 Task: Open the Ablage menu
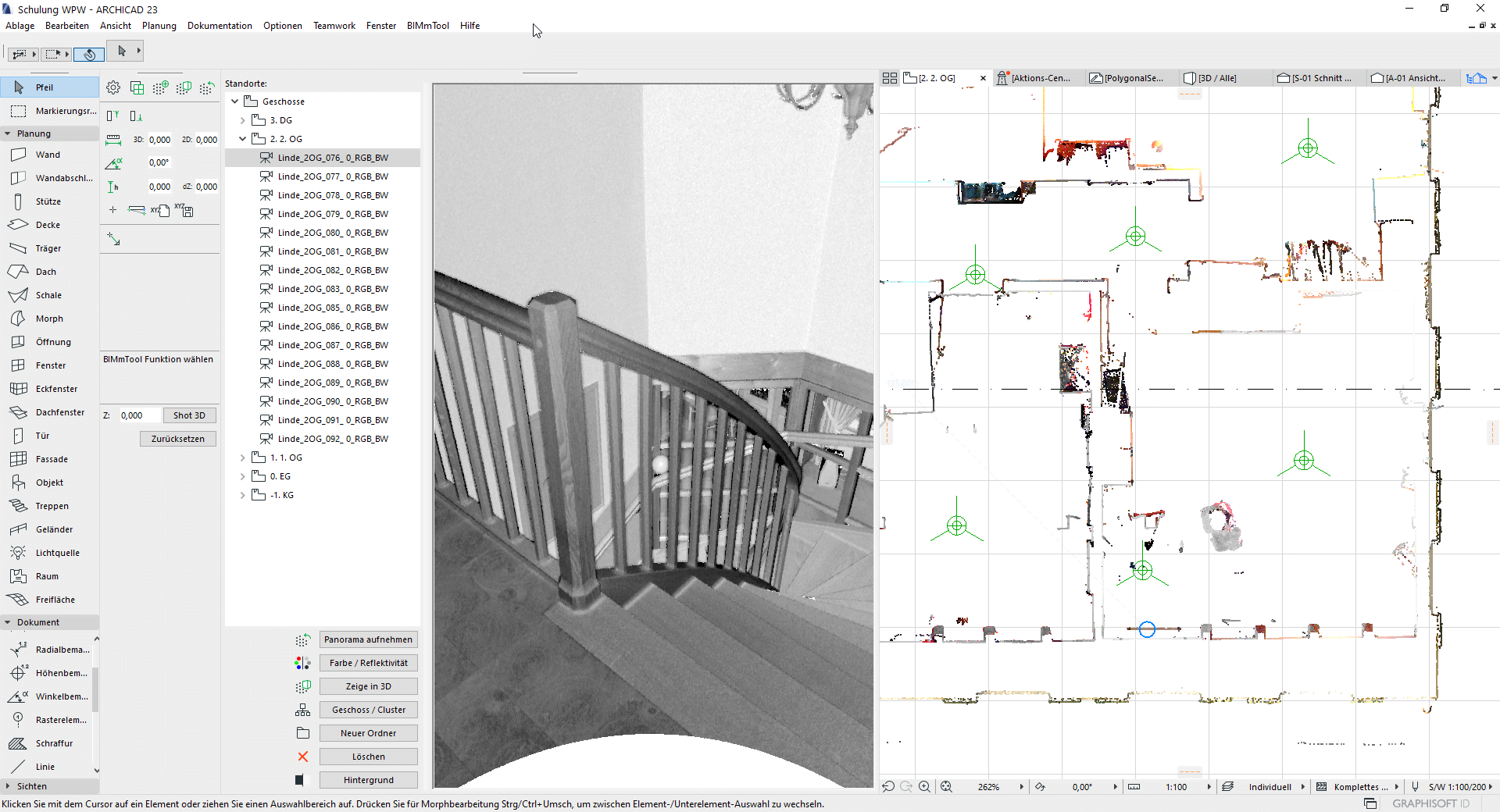coord(20,26)
